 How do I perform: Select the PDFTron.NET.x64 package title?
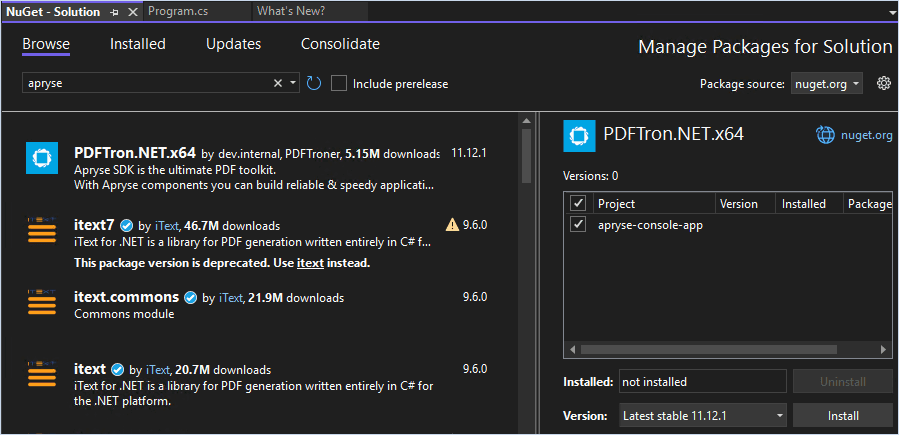135,153
